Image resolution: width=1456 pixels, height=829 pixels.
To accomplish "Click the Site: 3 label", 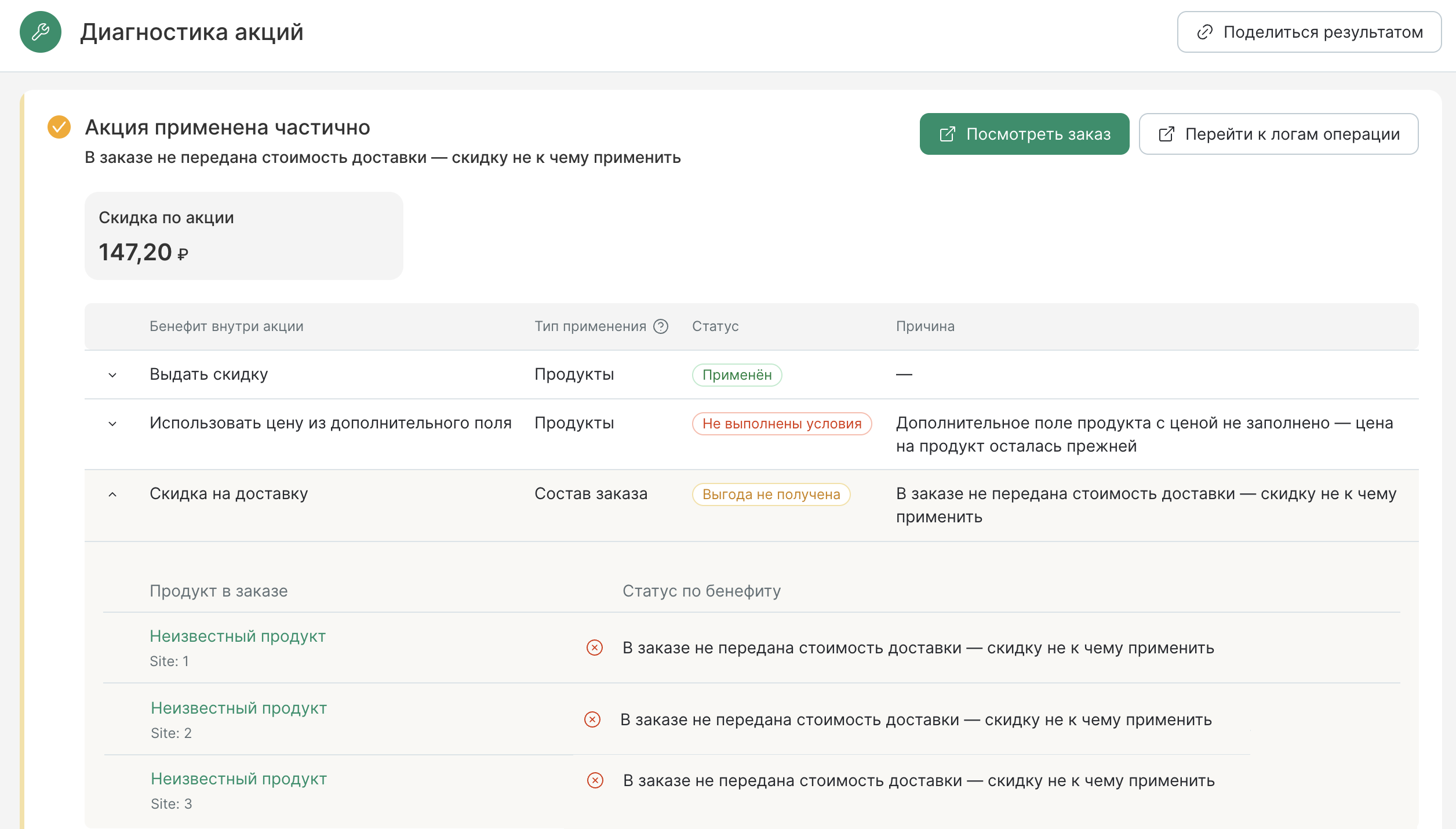I will click(x=171, y=803).
